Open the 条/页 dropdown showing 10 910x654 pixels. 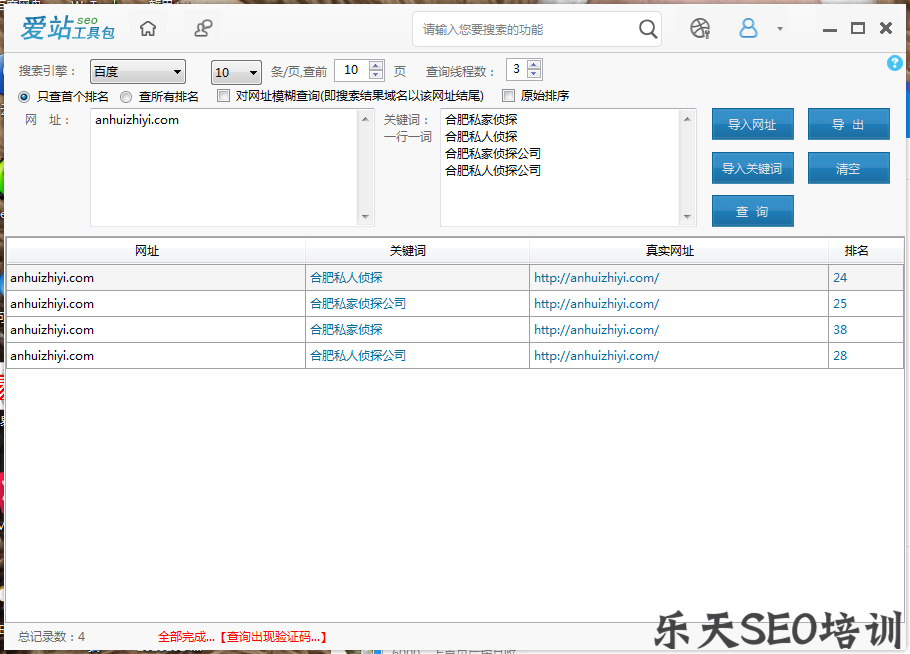click(234, 71)
